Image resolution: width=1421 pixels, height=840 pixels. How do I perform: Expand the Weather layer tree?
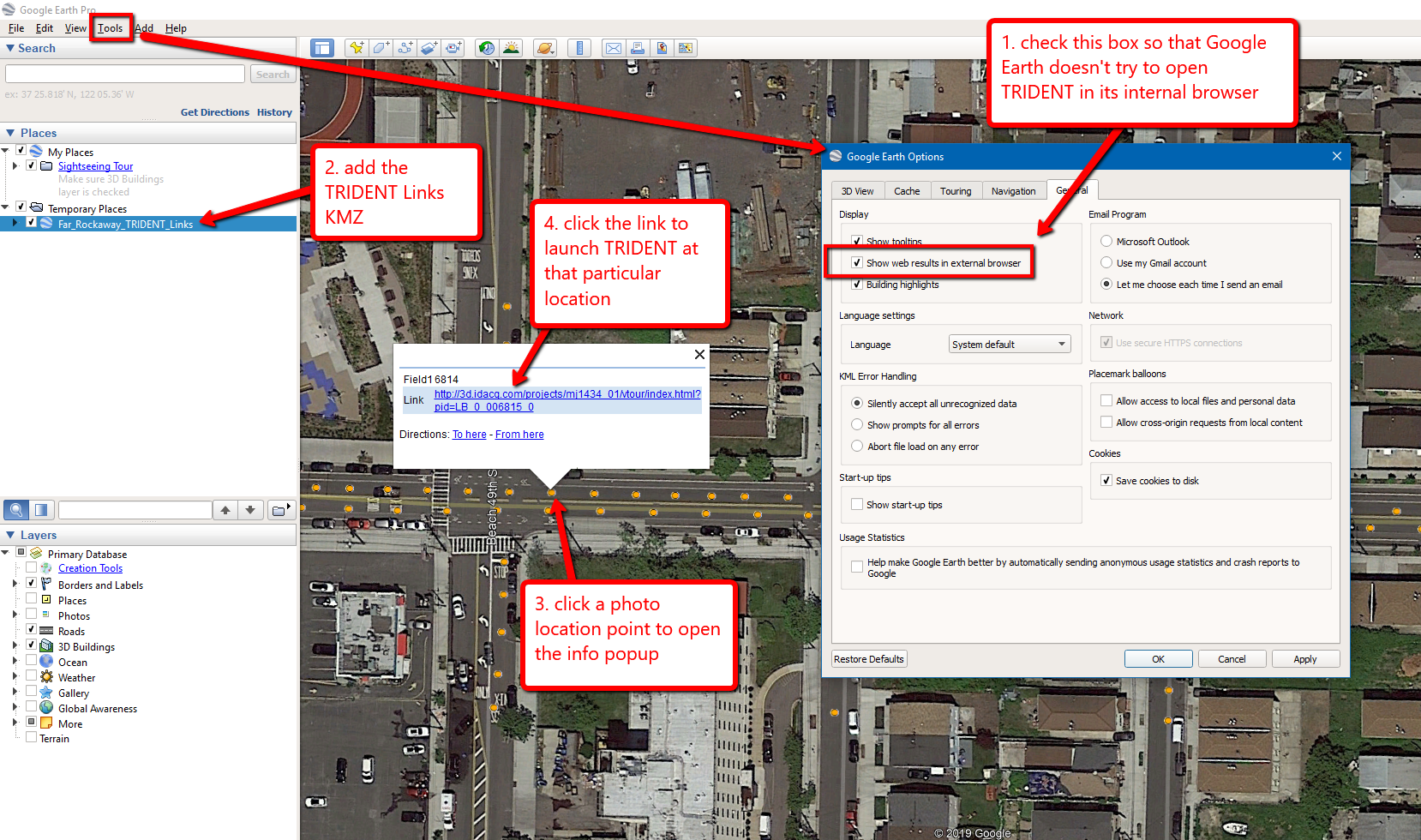[x=15, y=677]
